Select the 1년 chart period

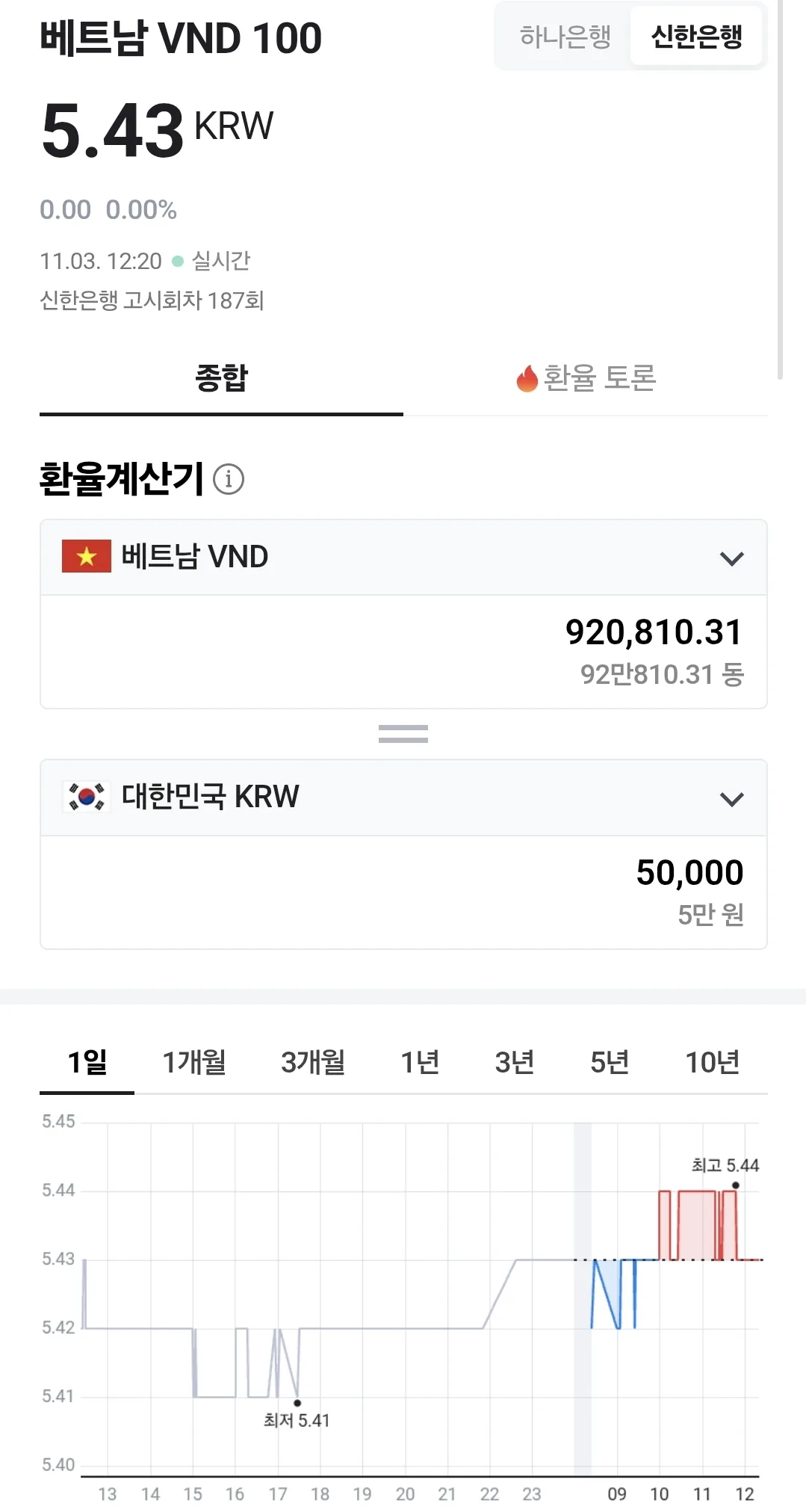click(x=420, y=1062)
